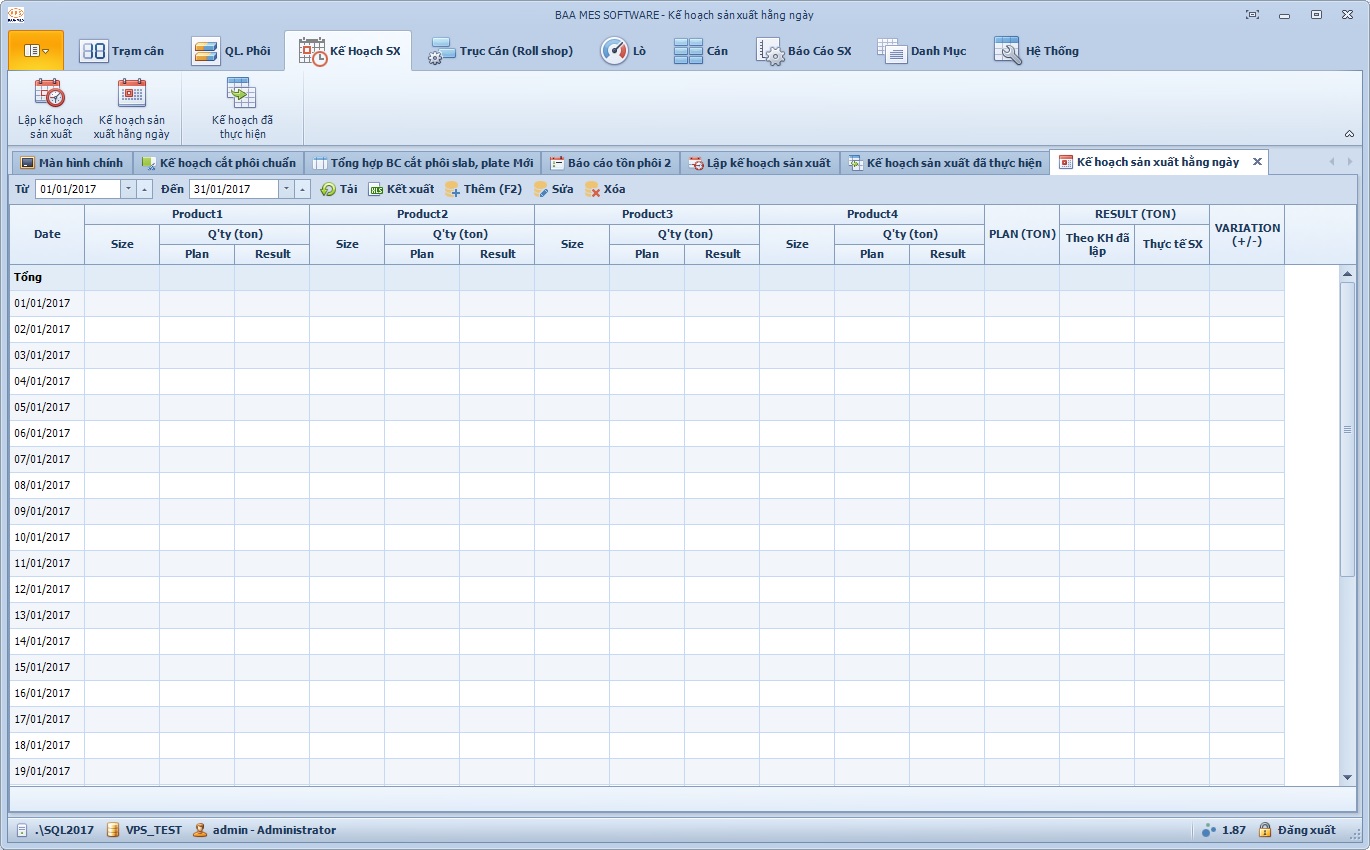
Task: Switch to the Báo Cáo SX ribbon tab
Action: tap(804, 51)
